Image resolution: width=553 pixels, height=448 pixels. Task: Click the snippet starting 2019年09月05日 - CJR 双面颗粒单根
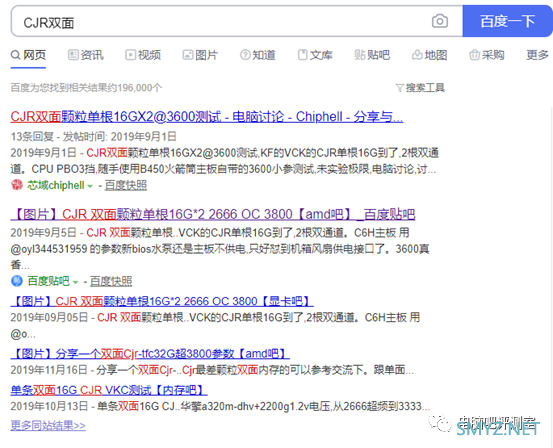[215, 326]
